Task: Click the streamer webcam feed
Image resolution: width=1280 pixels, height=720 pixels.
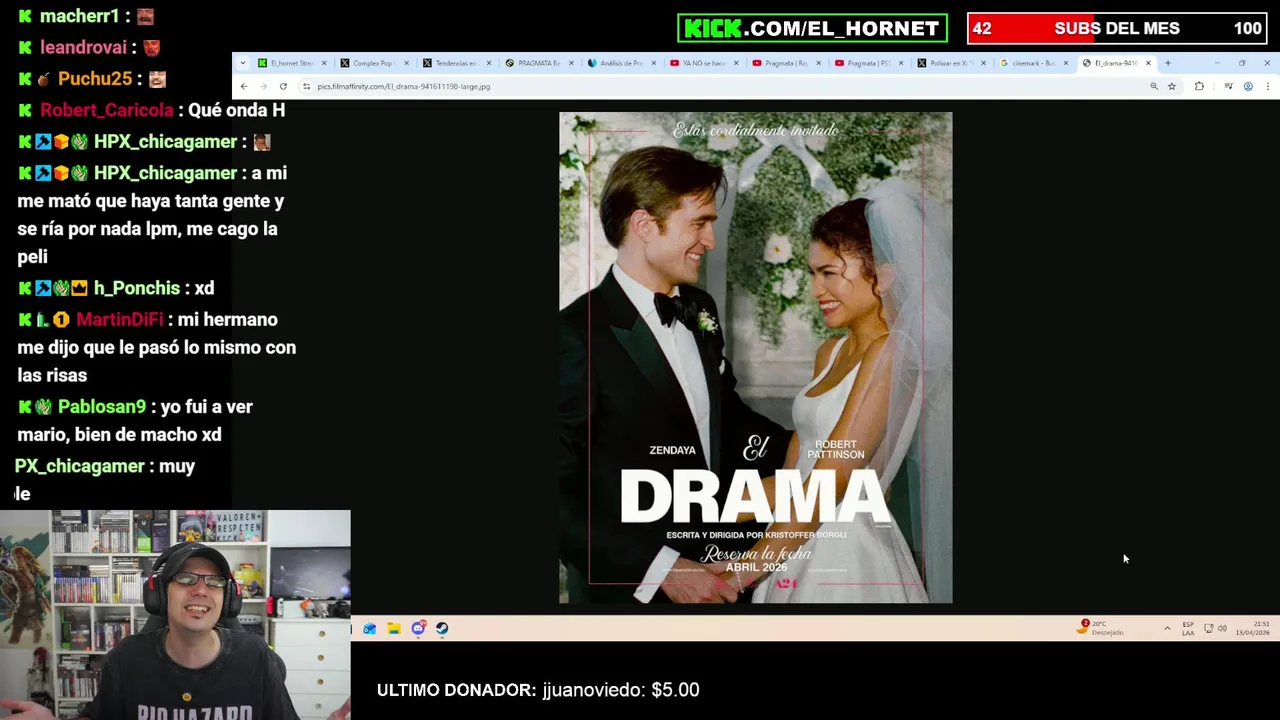Action: tap(175, 615)
